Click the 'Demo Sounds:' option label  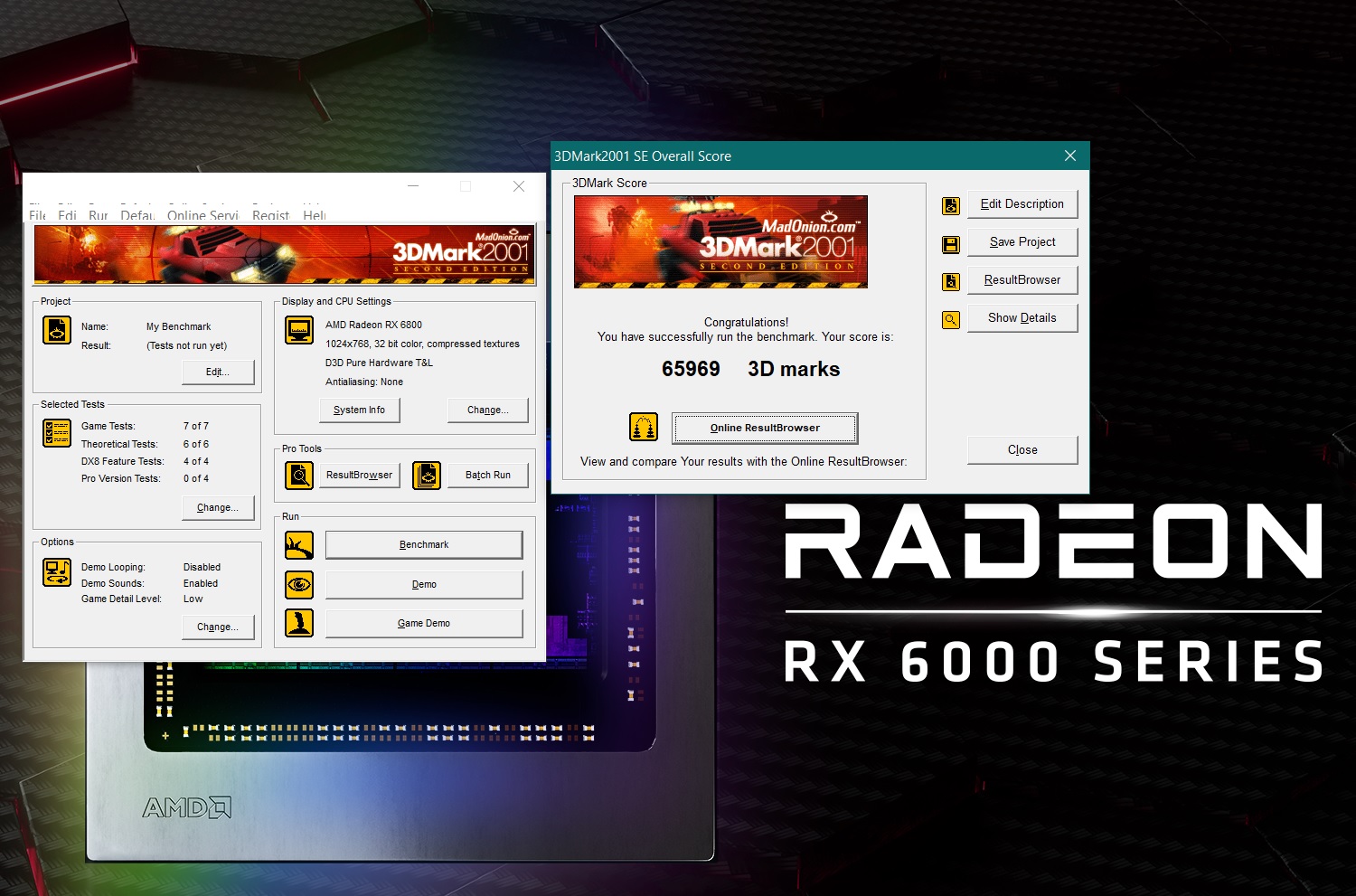113,583
